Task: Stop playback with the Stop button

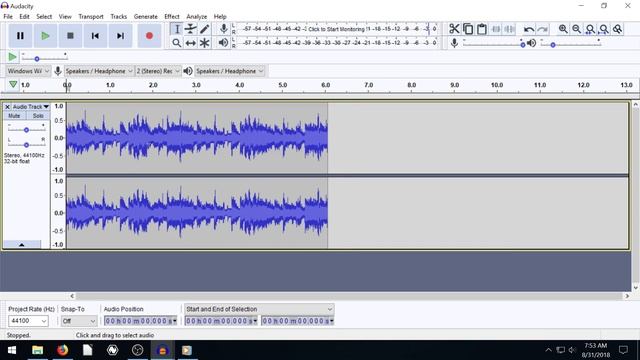Action: pos(70,36)
